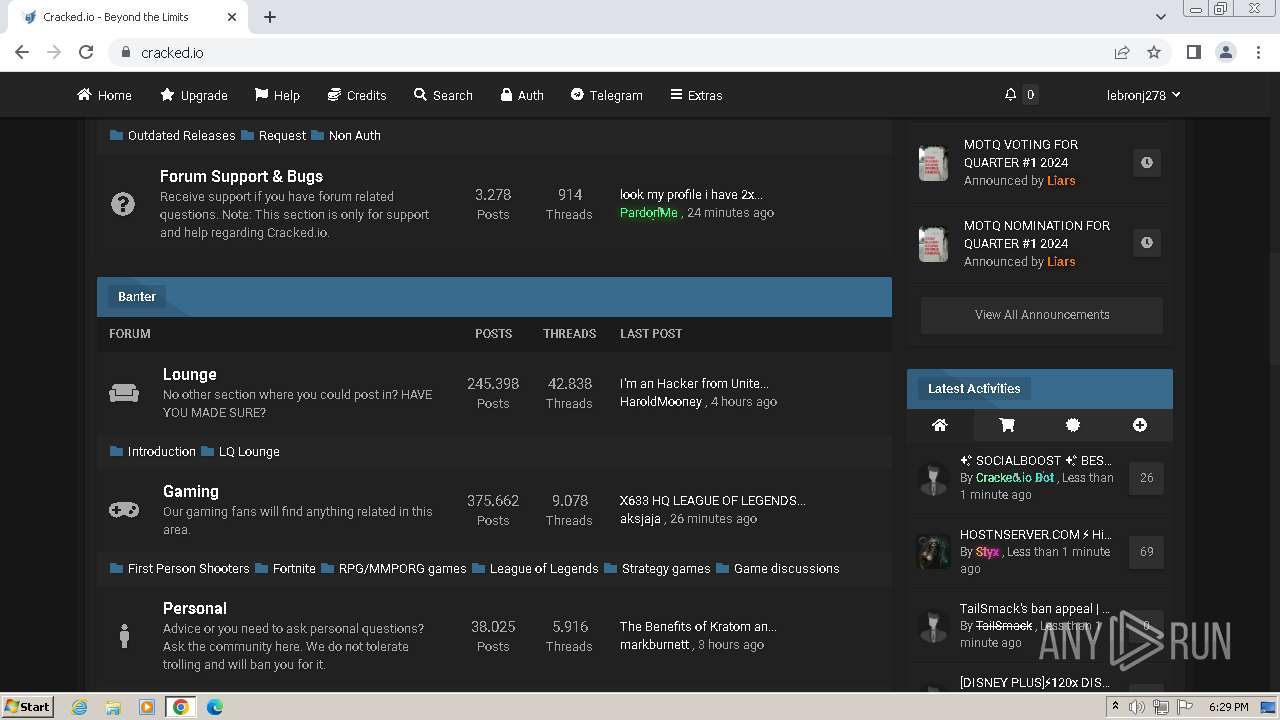
Task: Reload the cracked.io page
Action: point(86,52)
